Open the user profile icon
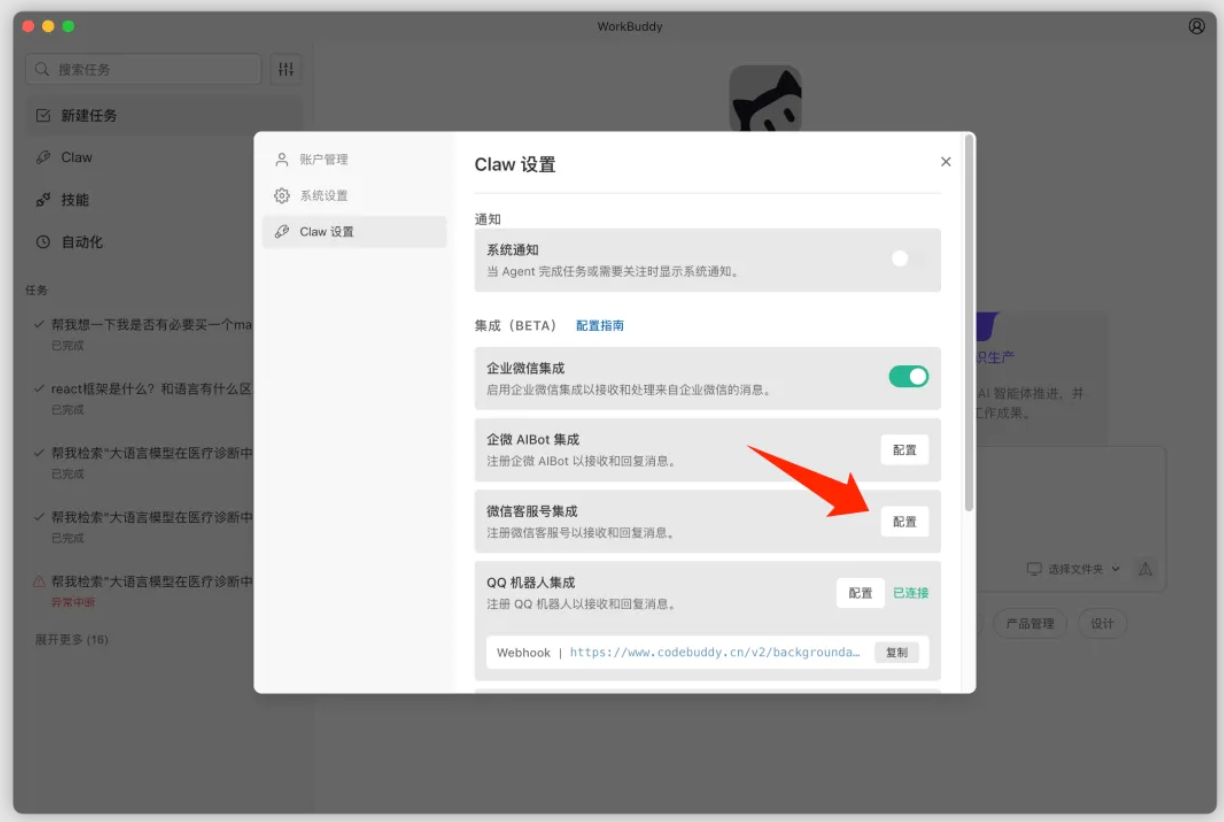The width and height of the screenshot is (1224, 822). 1196,26
